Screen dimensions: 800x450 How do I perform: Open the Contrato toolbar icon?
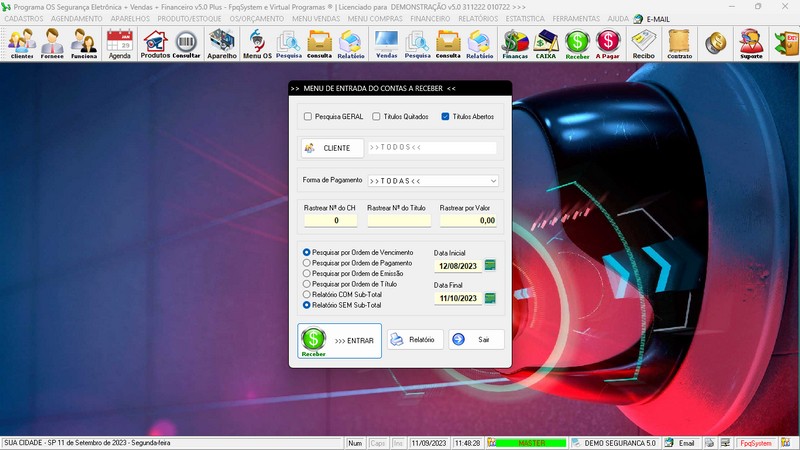(679, 44)
